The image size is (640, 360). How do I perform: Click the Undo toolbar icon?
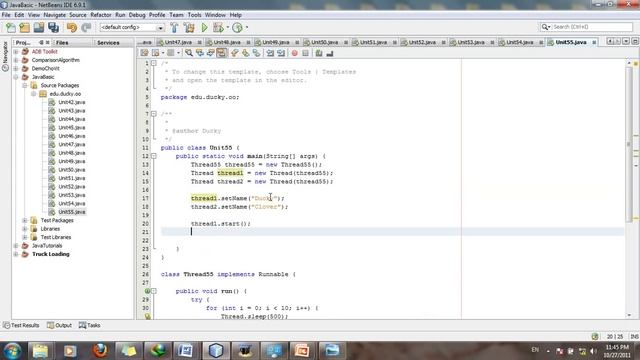[72, 27]
